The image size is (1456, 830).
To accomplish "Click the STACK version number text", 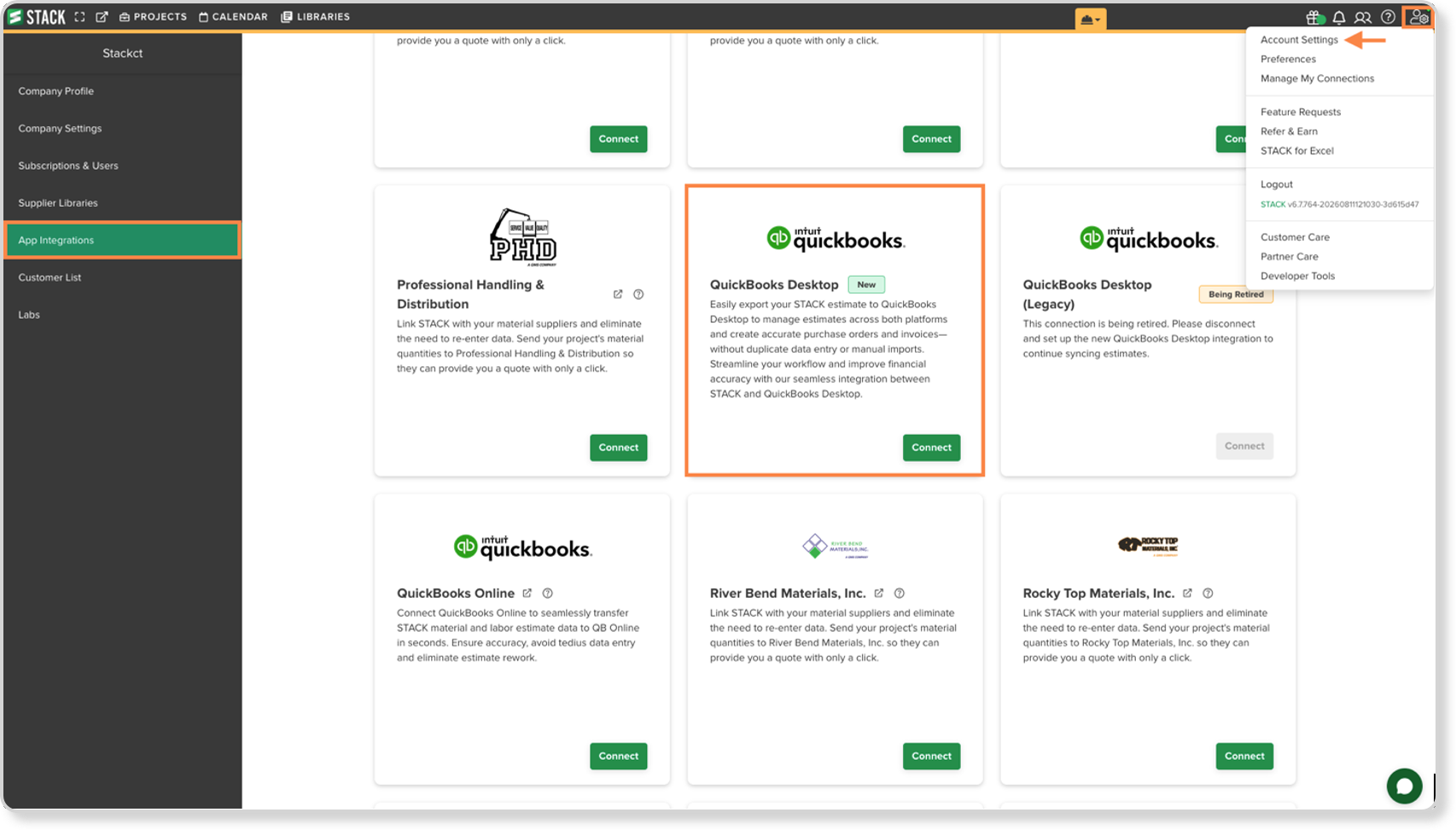I will 1339,205.
